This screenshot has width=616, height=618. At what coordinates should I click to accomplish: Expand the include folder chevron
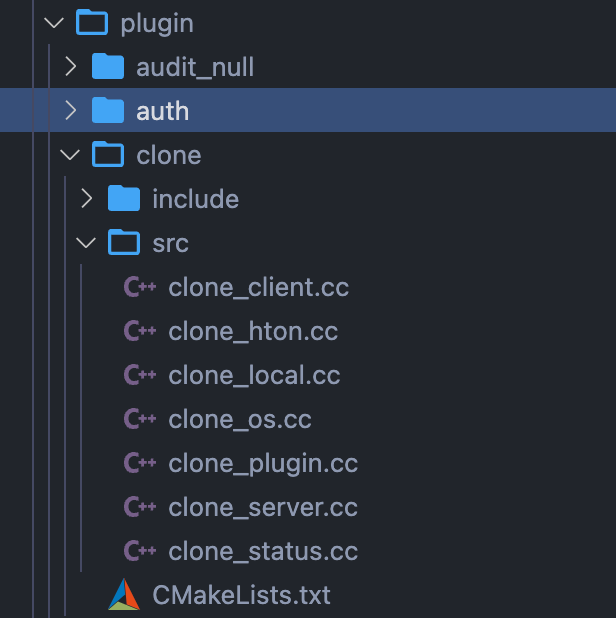click(86, 199)
